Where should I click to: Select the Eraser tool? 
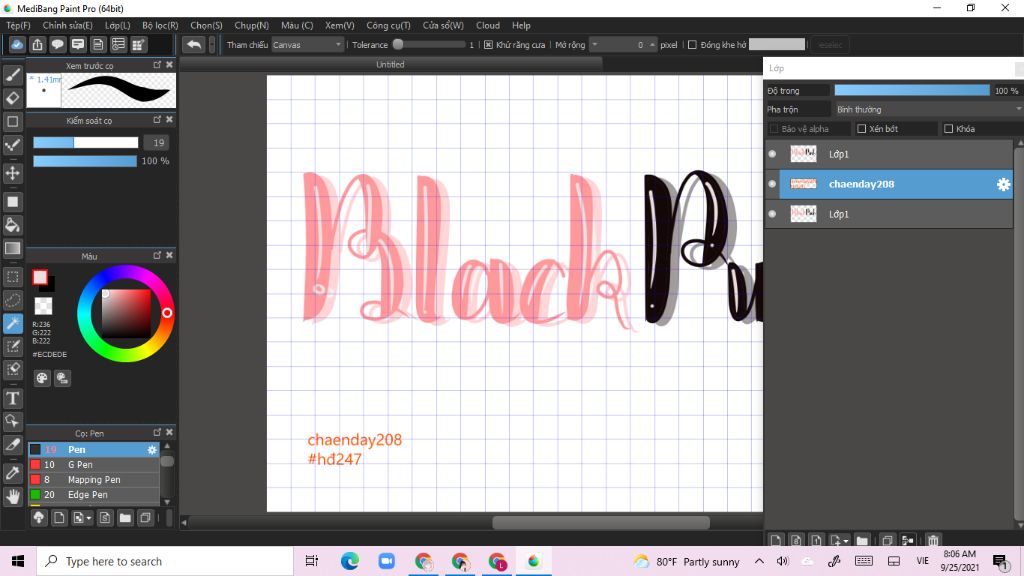click(12, 98)
